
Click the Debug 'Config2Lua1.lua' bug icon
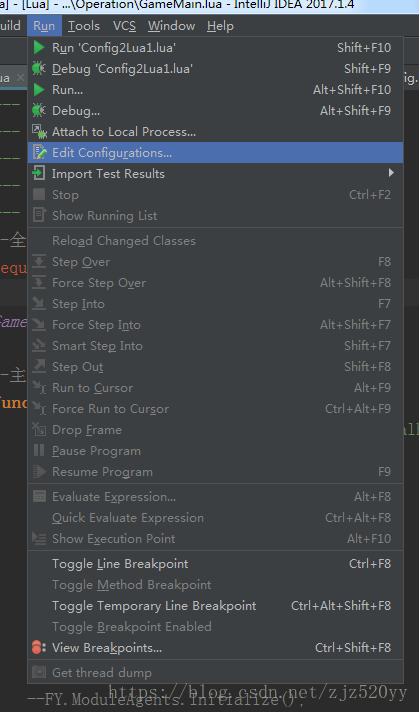(39, 69)
